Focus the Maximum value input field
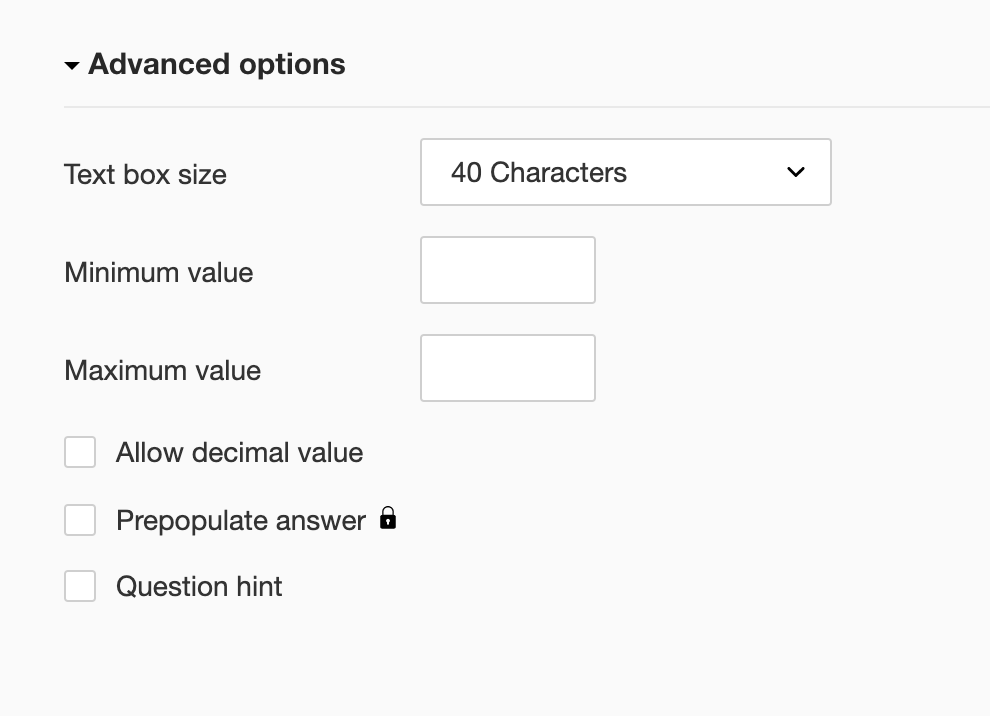Screen dimensions: 990x716 coord(507,368)
